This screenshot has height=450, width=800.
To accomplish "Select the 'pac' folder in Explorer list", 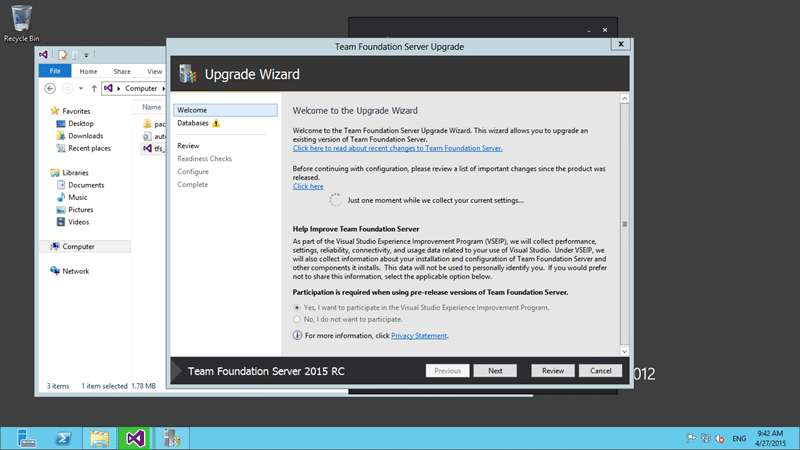I will point(154,124).
